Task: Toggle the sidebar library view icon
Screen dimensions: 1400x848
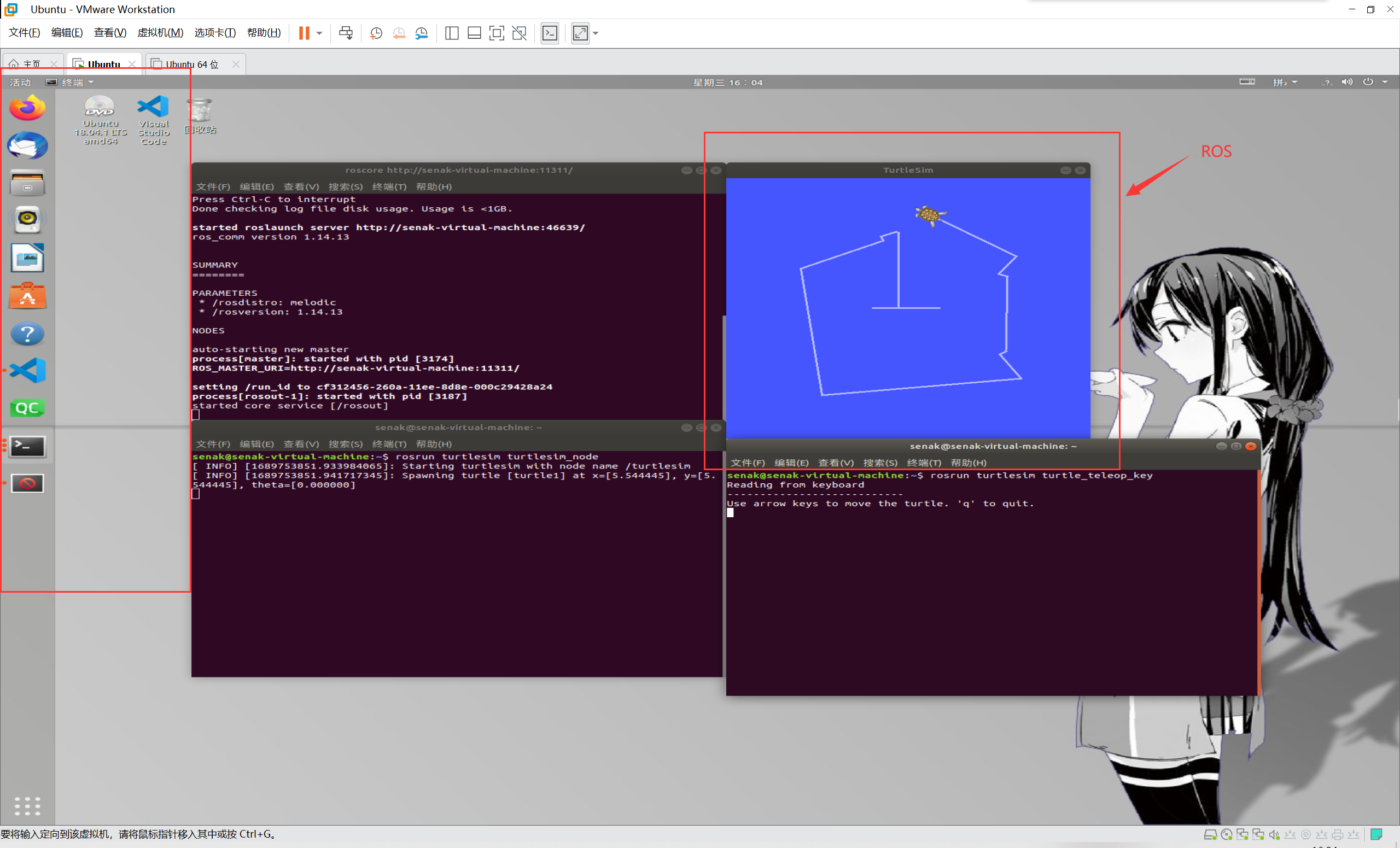Action: (452, 33)
